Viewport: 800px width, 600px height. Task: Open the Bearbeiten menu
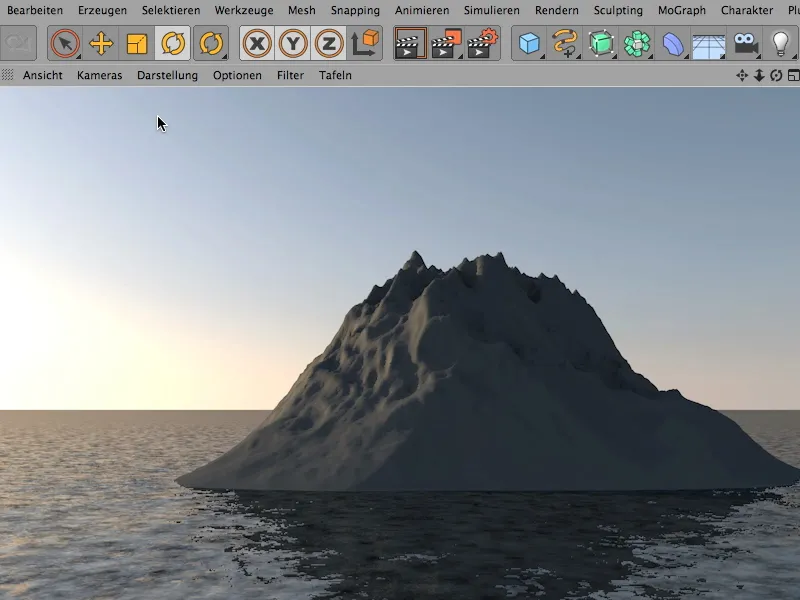point(35,10)
